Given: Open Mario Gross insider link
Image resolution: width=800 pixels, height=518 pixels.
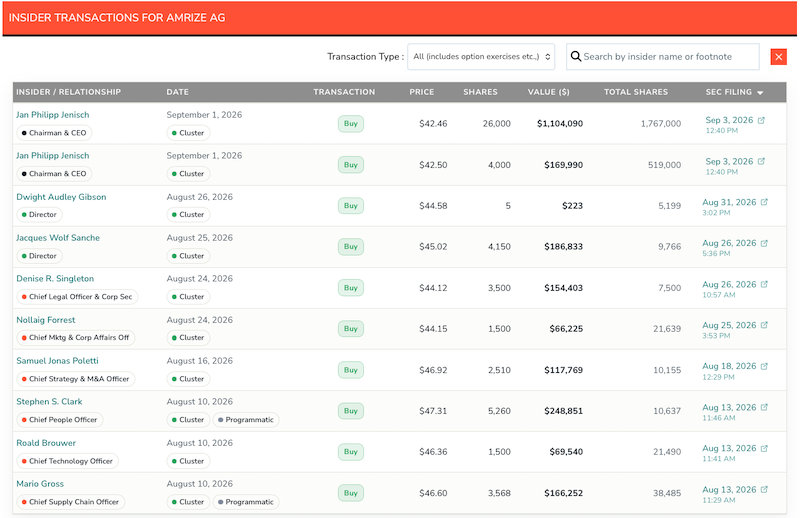Looking at the screenshot, I should click(40, 484).
